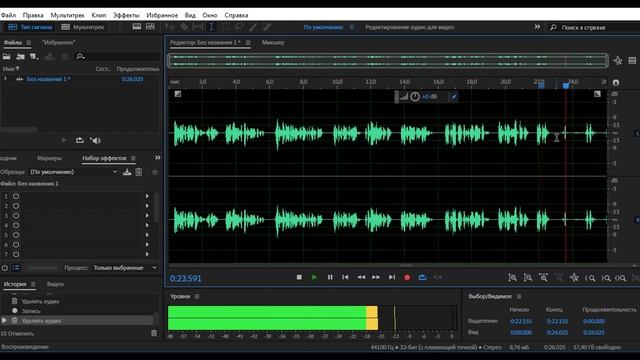640x360 pixels.
Task: Select the Time Selection tool
Action: pos(211,27)
